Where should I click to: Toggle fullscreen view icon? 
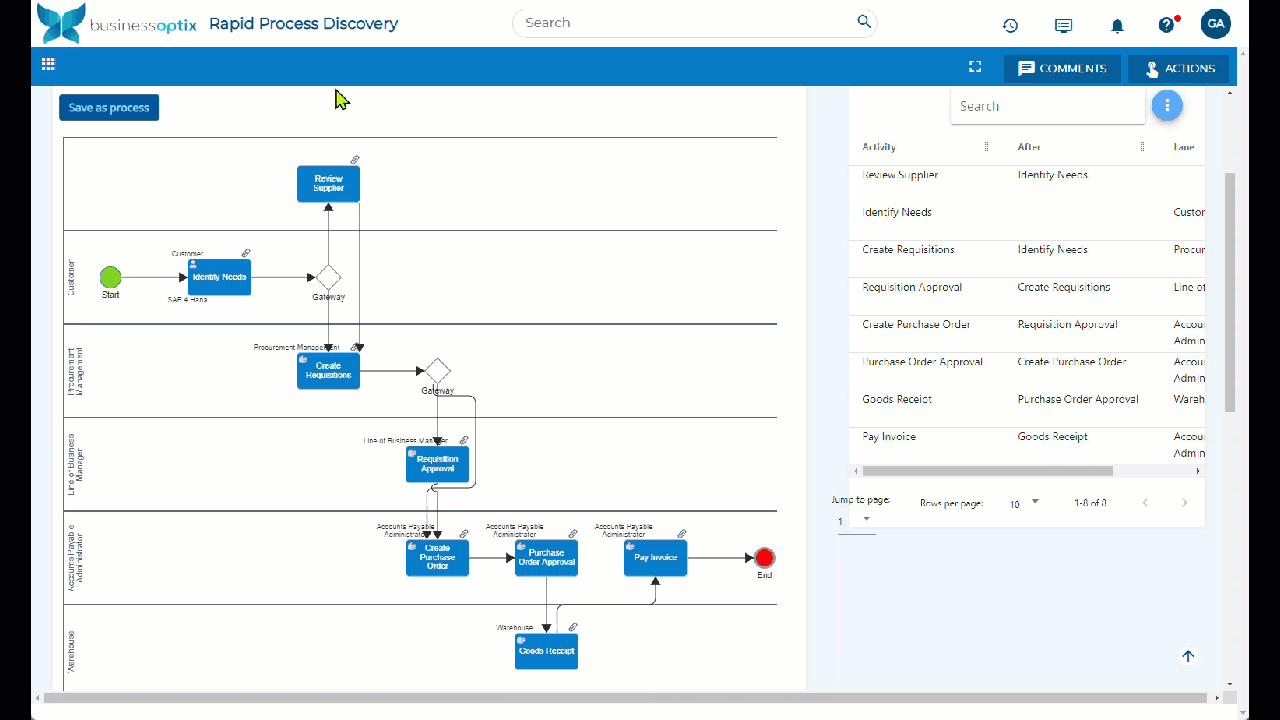(x=975, y=67)
